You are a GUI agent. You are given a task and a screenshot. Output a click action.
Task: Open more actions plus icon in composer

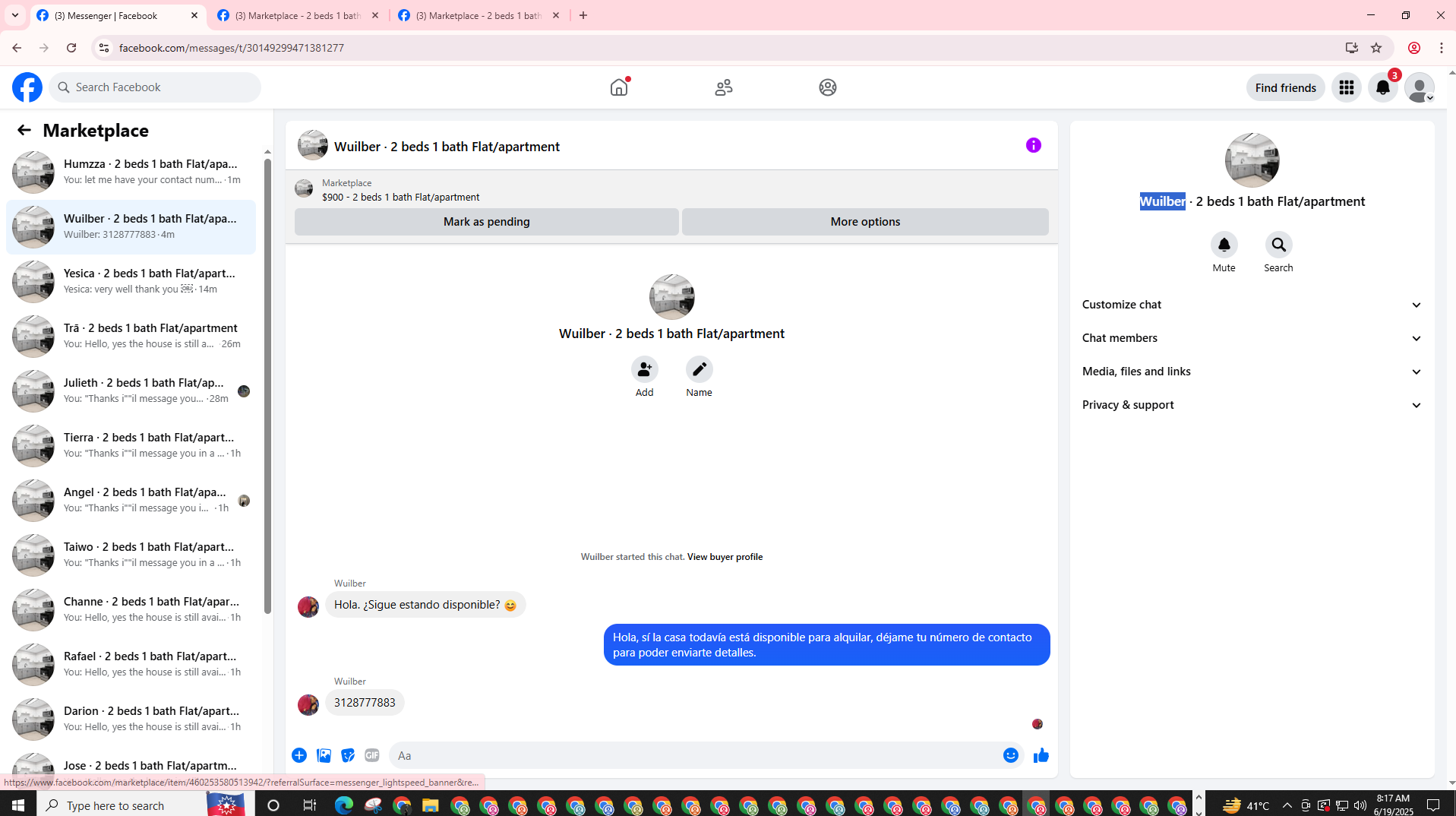(299, 755)
